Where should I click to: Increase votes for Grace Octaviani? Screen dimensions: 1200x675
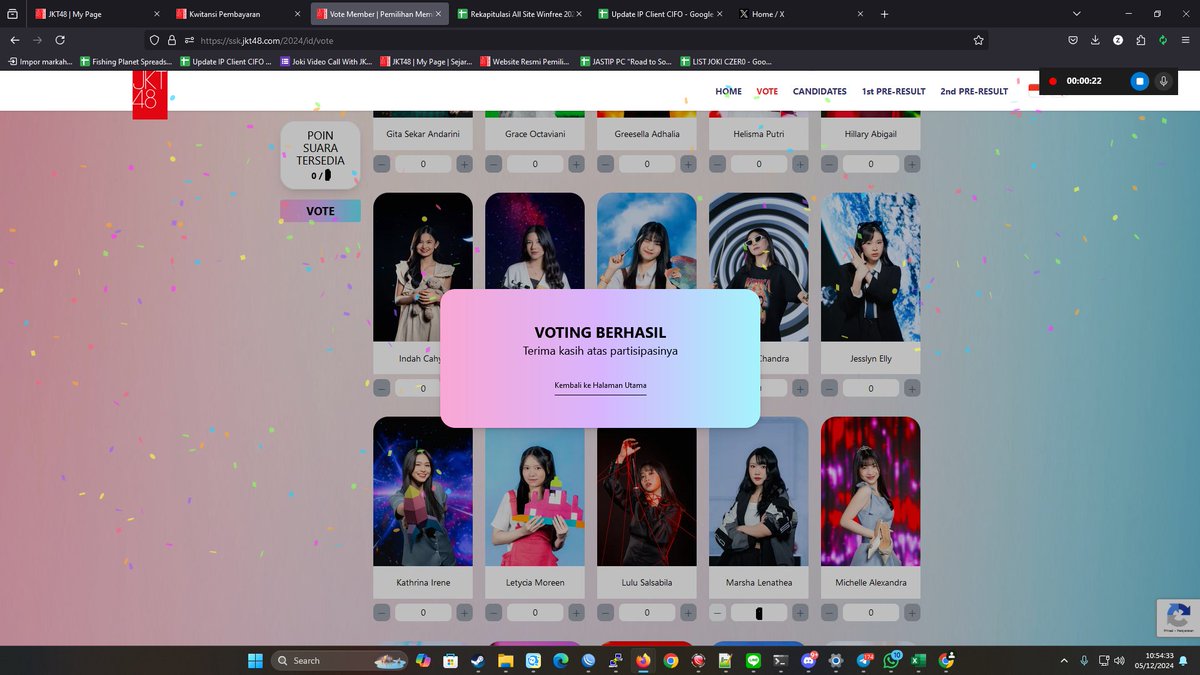(577, 164)
